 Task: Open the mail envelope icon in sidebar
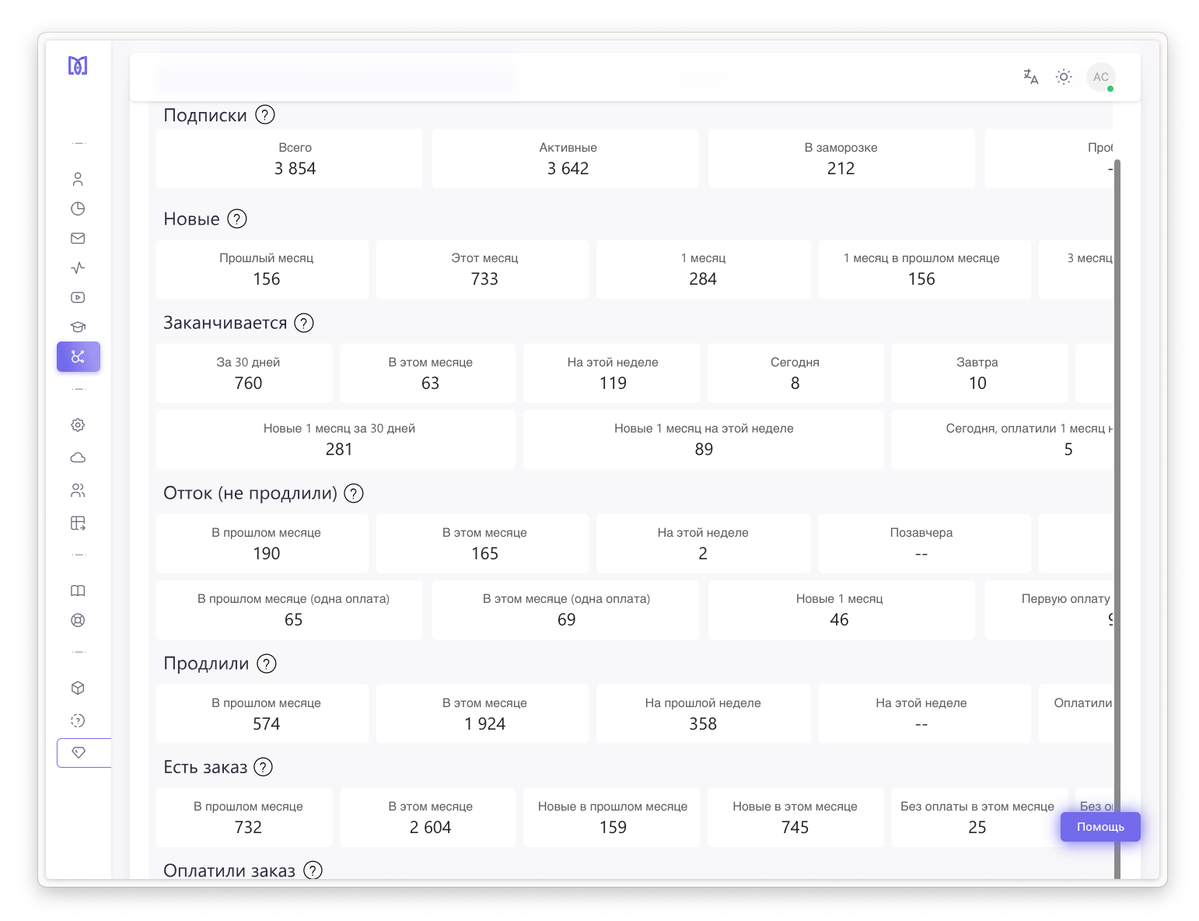tap(78, 238)
